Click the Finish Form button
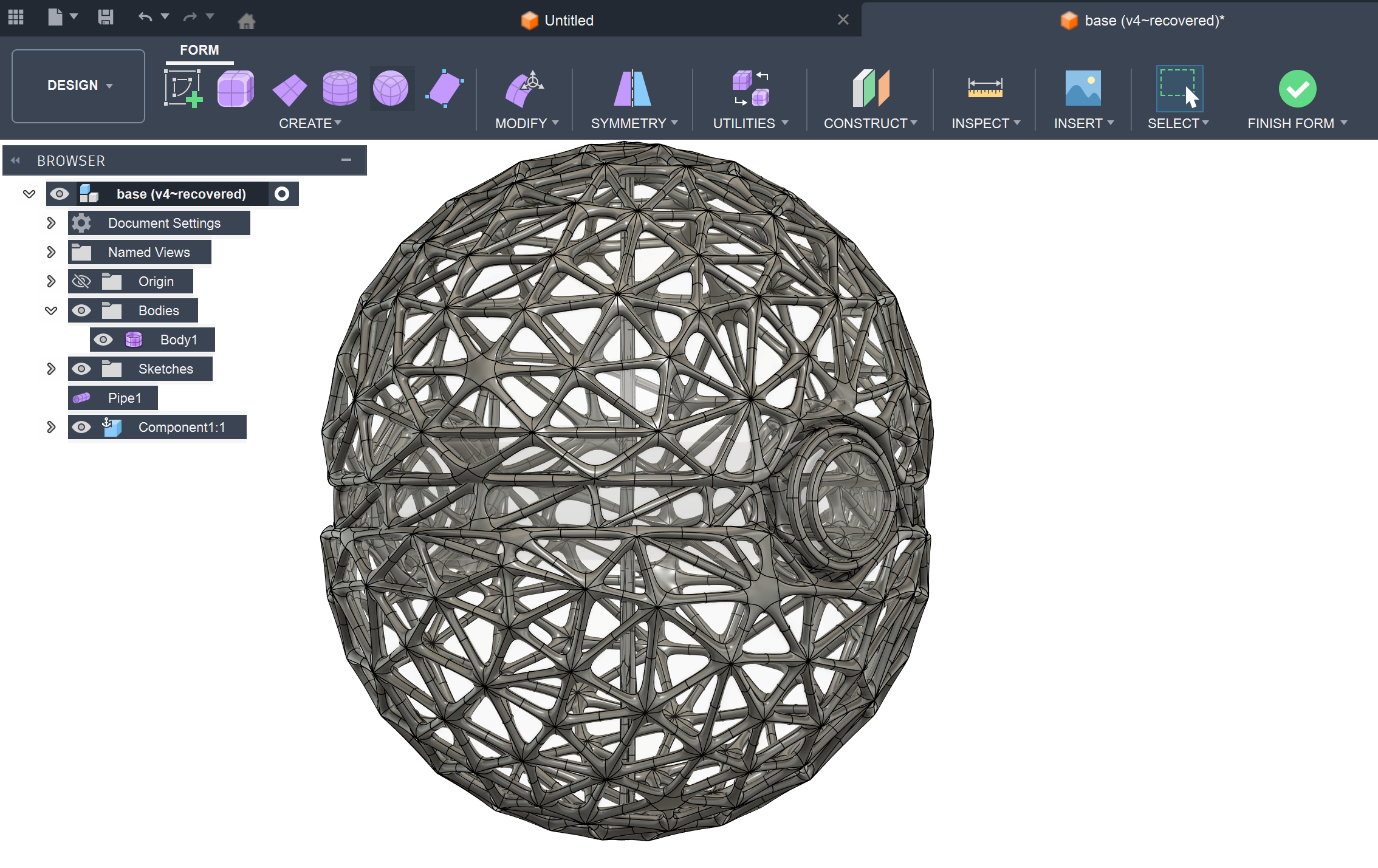The image size is (1378, 868). 1297,89
